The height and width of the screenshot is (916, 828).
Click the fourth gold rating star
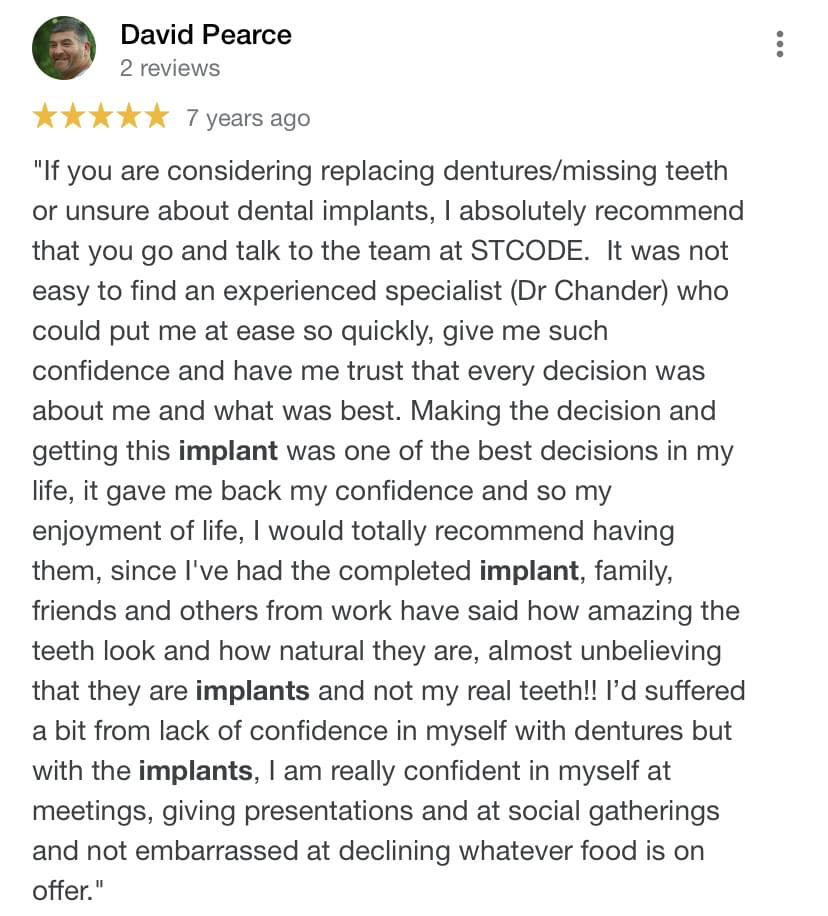pyautogui.click(x=129, y=117)
